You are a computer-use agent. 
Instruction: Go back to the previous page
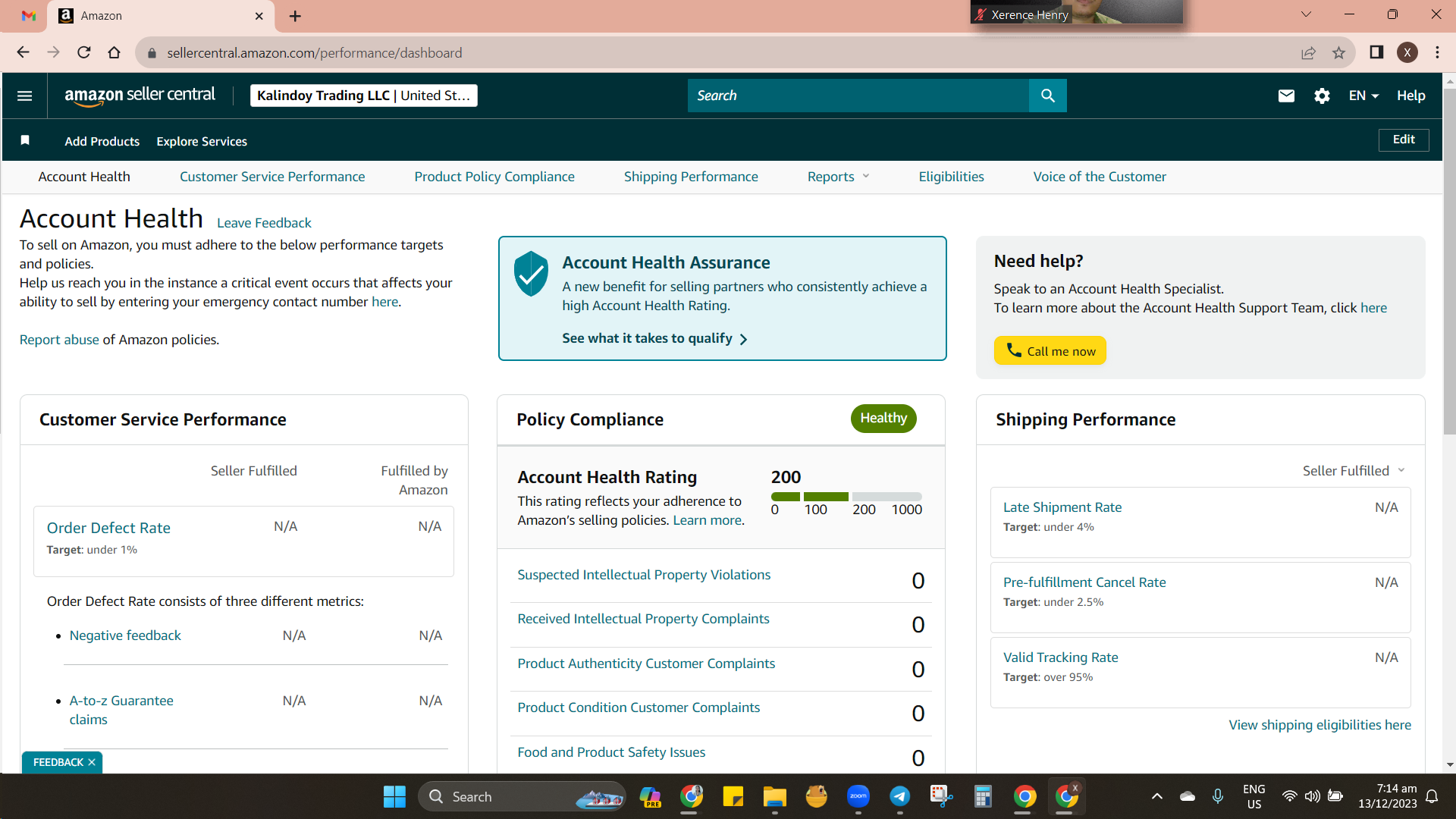[x=23, y=52]
